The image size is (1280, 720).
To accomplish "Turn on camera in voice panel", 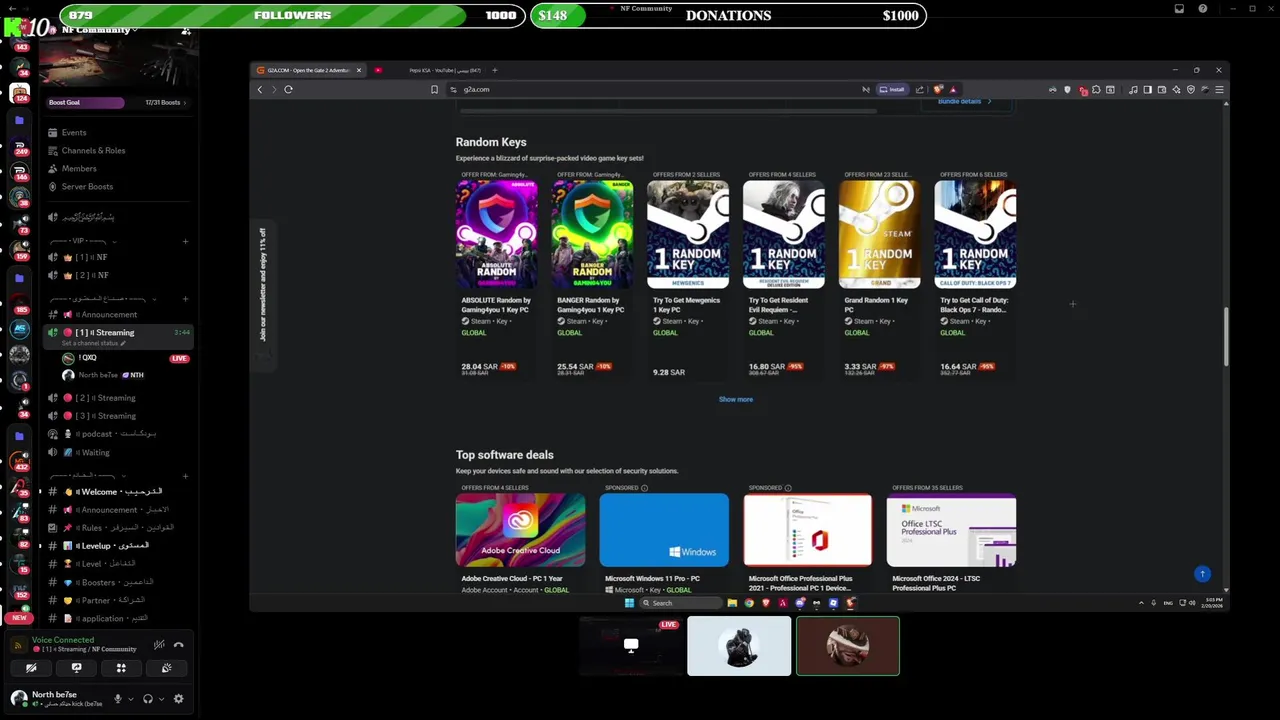I will click(x=31, y=668).
